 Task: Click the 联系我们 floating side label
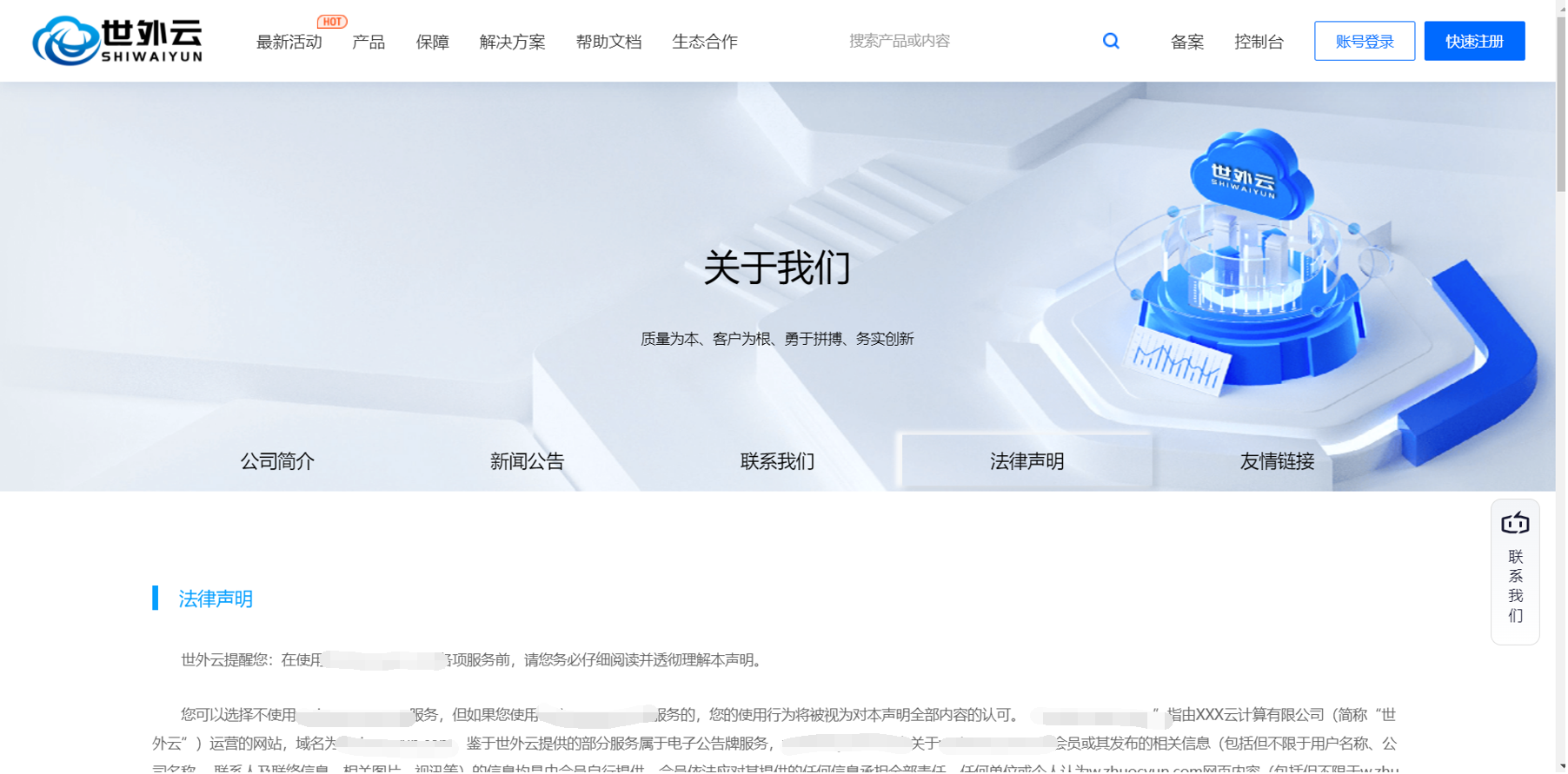(1517, 587)
